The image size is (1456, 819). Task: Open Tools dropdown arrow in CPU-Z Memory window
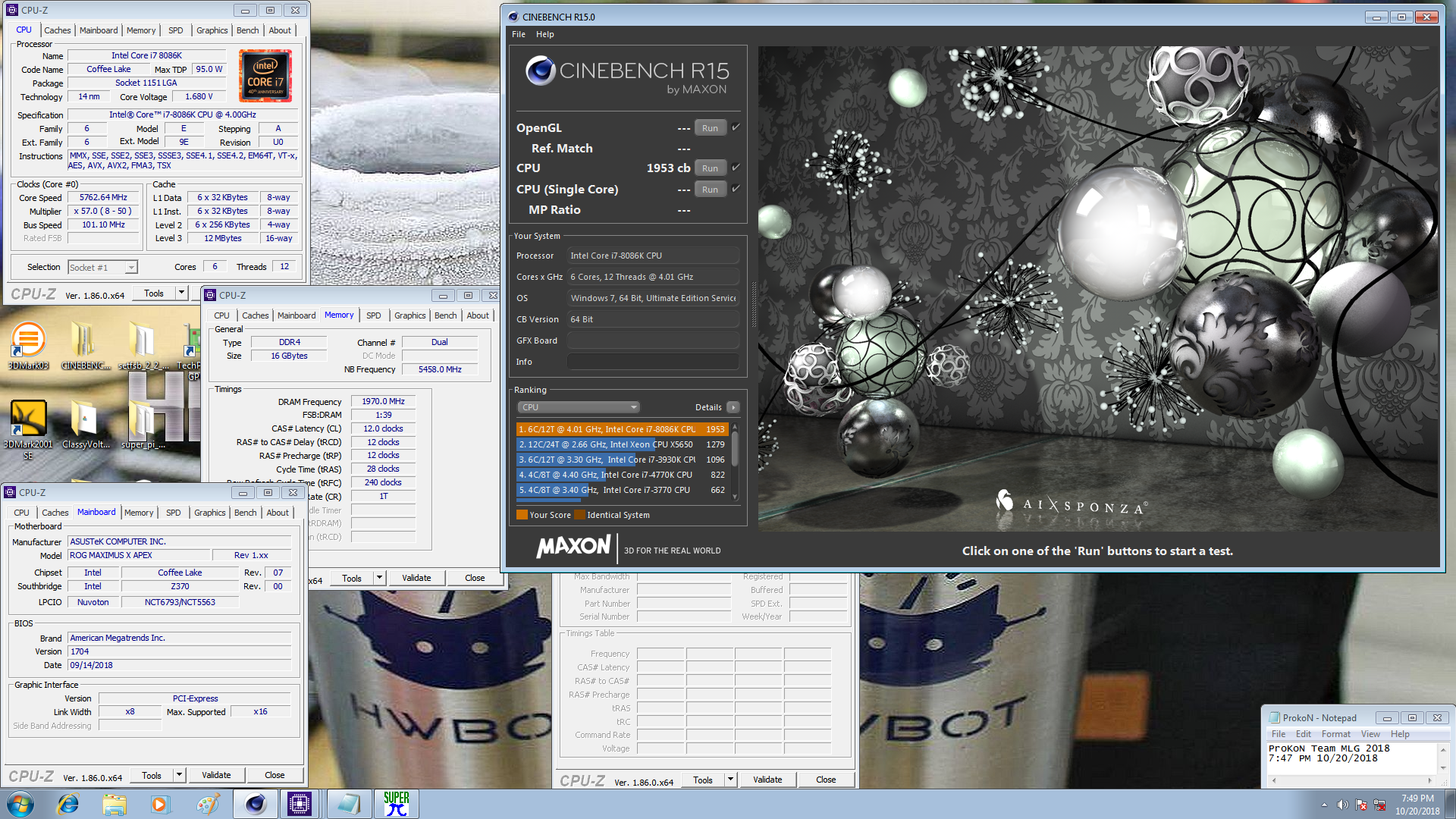pyautogui.click(x=379, y=578)
